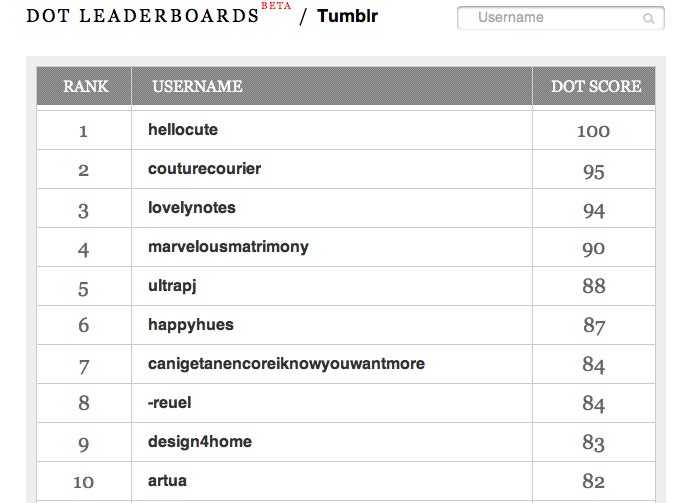Click hellocute's dot score of 100
This screenshot has width=674, height=503.
593,131
